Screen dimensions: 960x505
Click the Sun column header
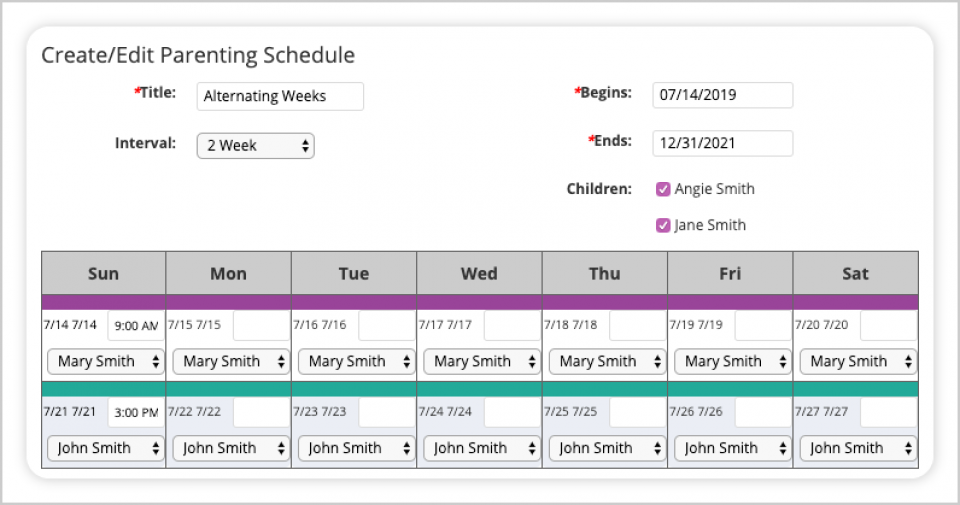(x=103, y=273)
